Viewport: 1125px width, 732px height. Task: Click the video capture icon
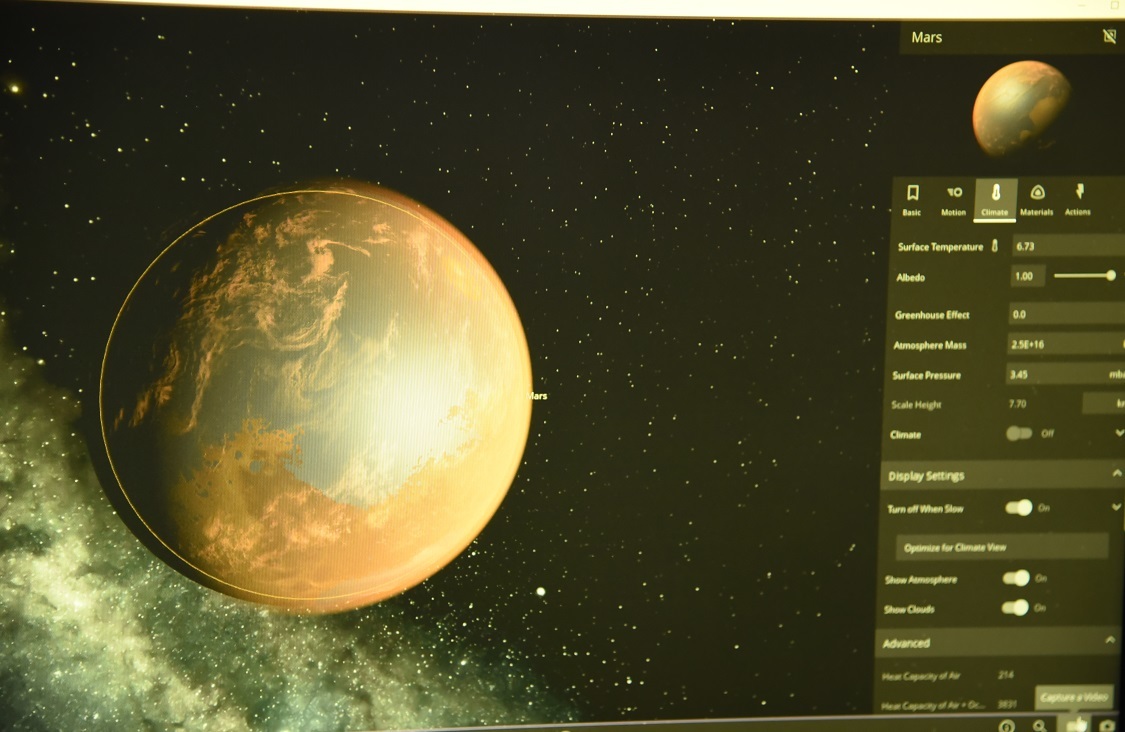point(1075,725)
